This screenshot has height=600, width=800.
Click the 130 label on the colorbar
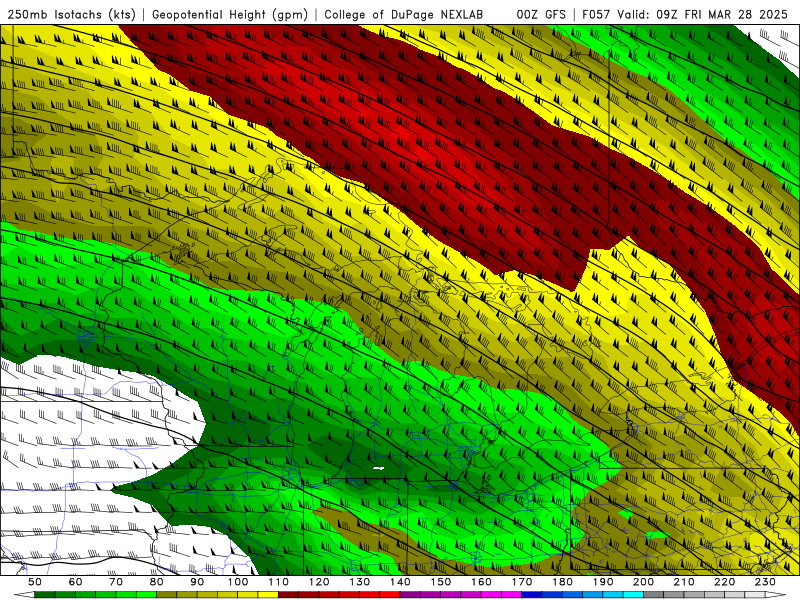(360, 582)
